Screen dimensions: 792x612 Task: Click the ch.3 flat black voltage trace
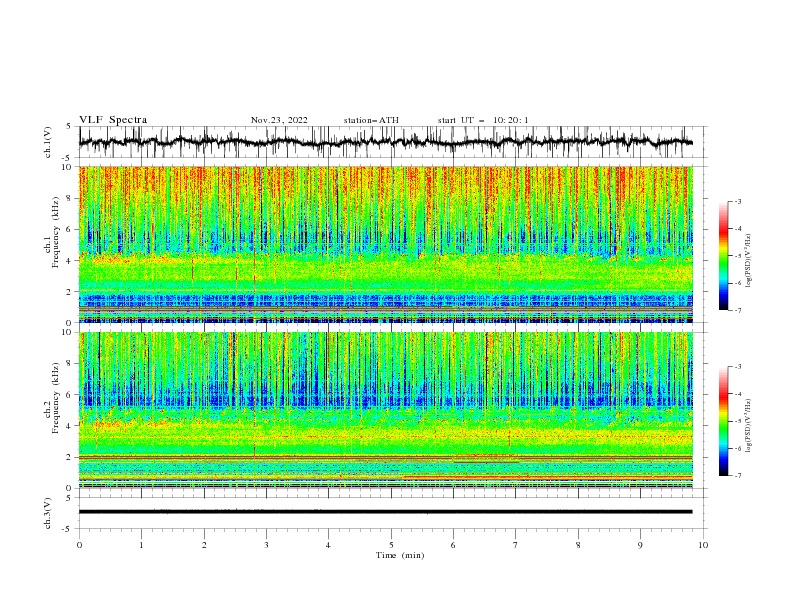(385, 512)
